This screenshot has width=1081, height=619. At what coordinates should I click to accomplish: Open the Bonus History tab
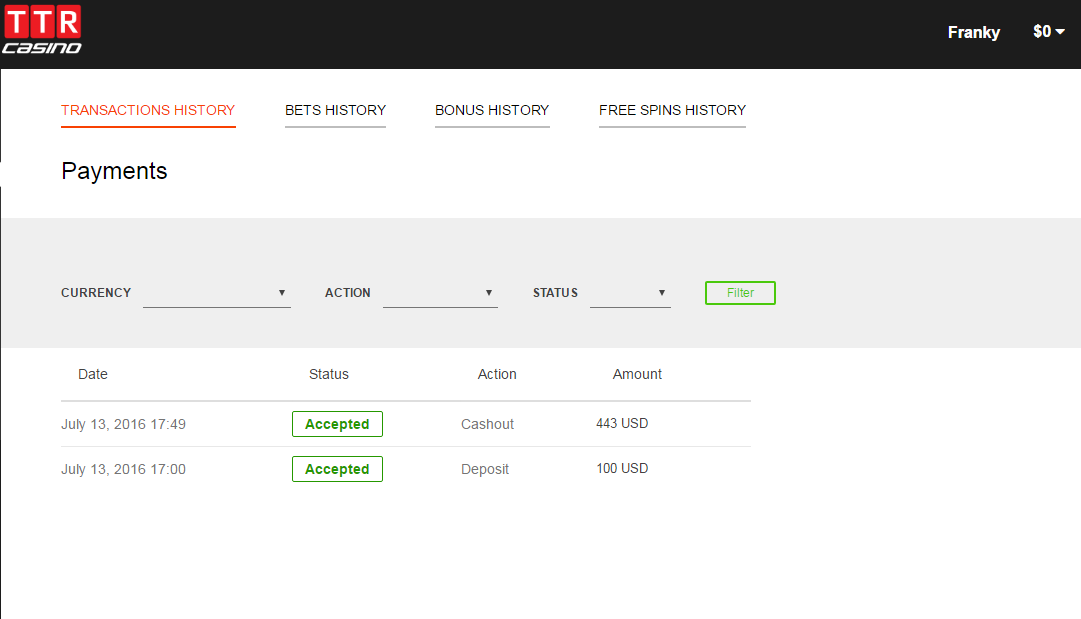point(492,110)
